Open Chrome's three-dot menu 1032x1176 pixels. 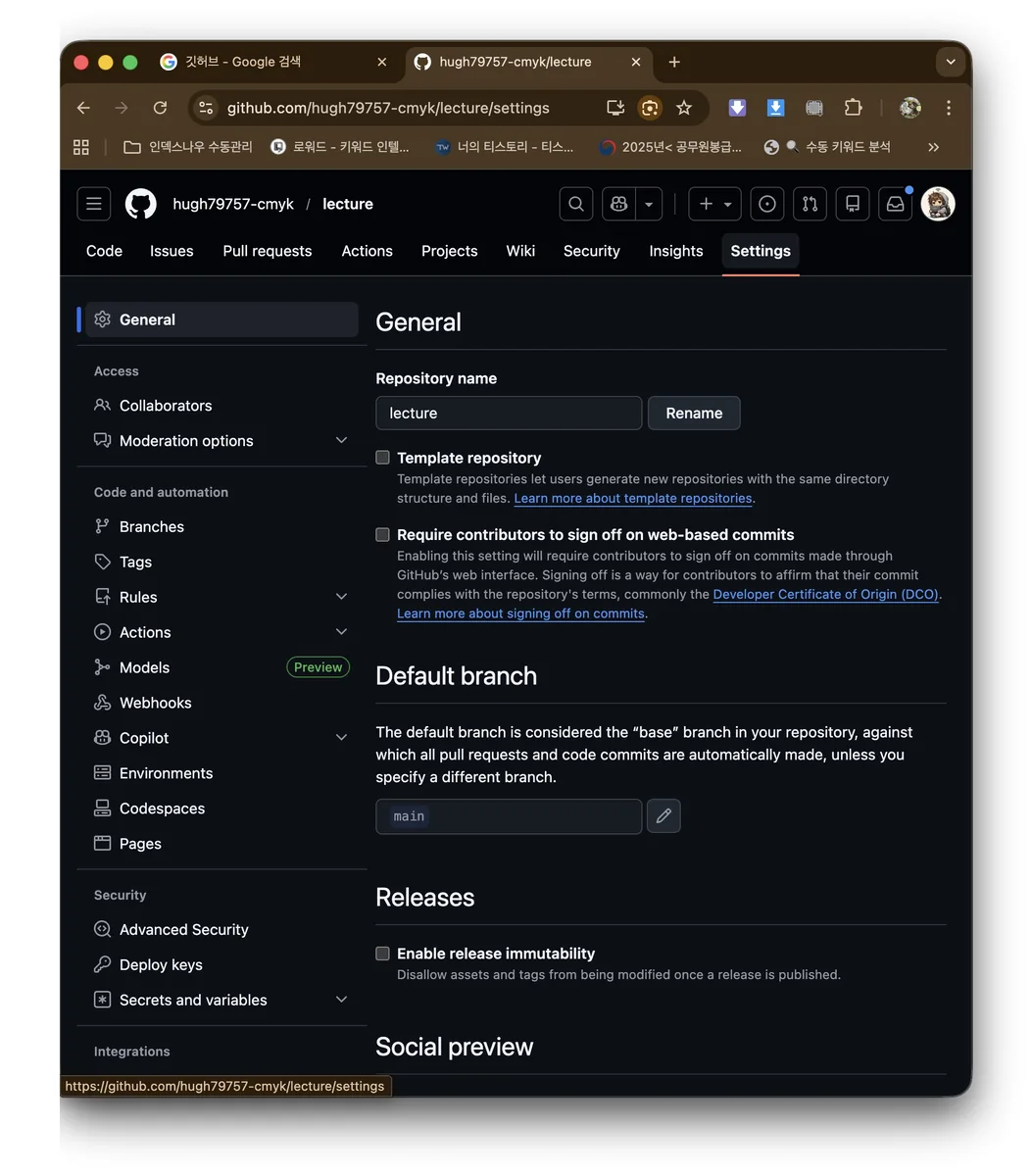tap(949, 108)
